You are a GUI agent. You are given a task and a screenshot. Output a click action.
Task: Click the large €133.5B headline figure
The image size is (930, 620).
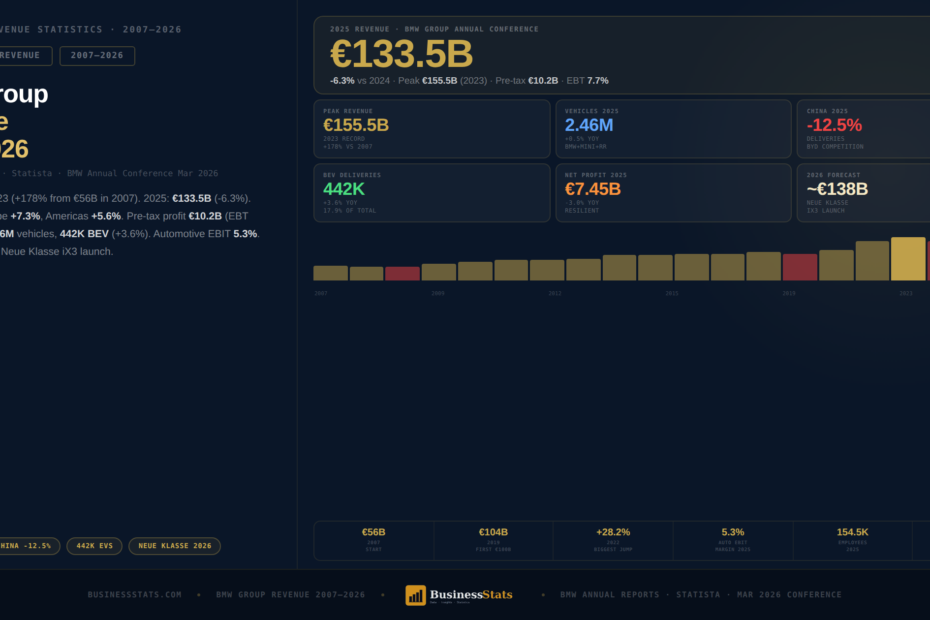[x=402, y=54]
